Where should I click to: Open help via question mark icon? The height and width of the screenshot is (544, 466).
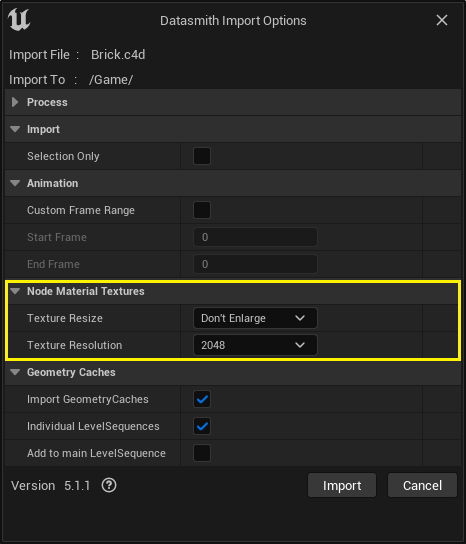point(109,485)
